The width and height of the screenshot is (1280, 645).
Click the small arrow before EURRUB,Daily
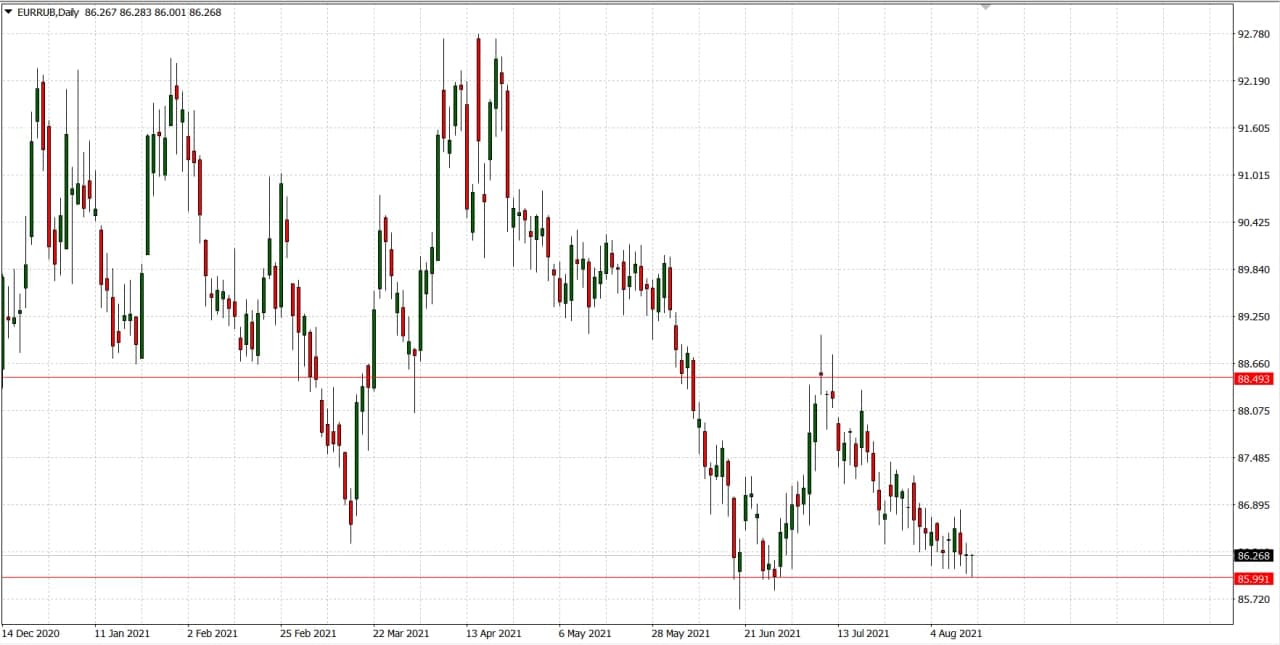click(x=9, y=12)
